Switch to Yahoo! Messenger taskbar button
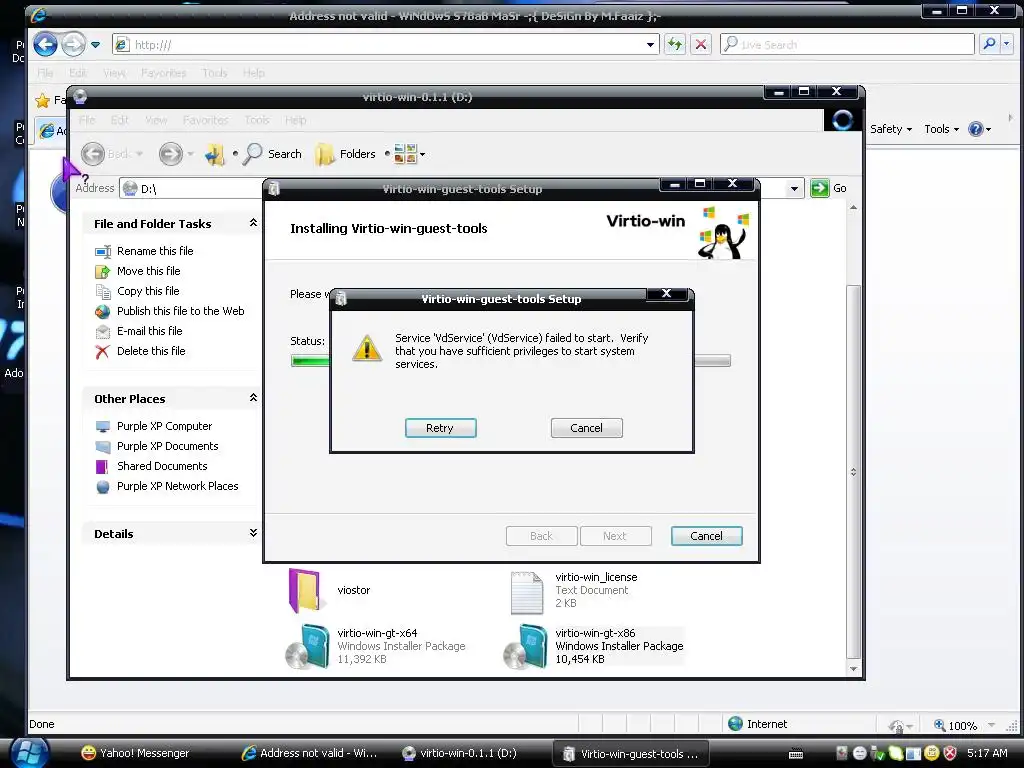 135,753
